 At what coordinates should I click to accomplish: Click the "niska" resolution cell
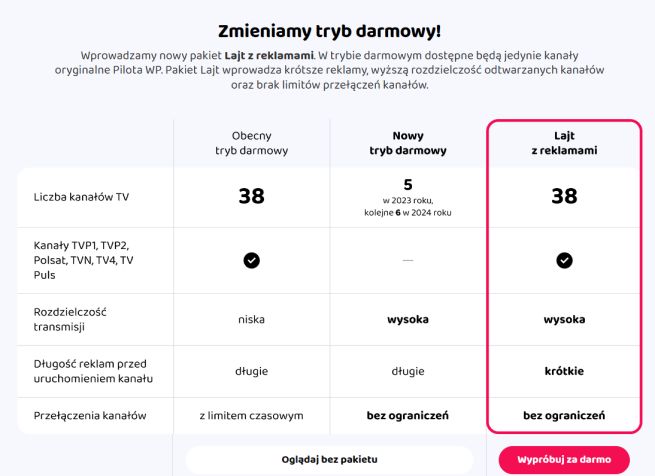[x=251, y=320]
